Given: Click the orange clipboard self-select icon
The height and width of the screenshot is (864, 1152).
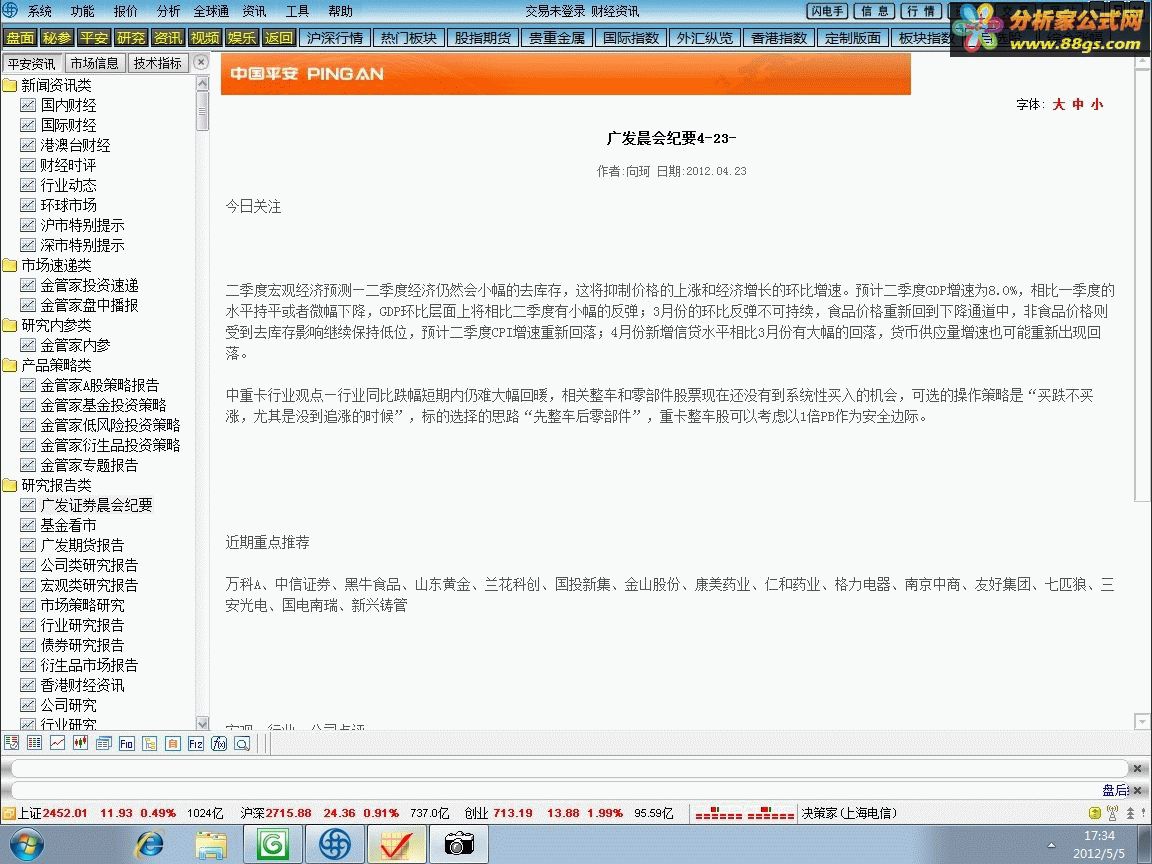Looking at the screenshot, I should 173,744.
